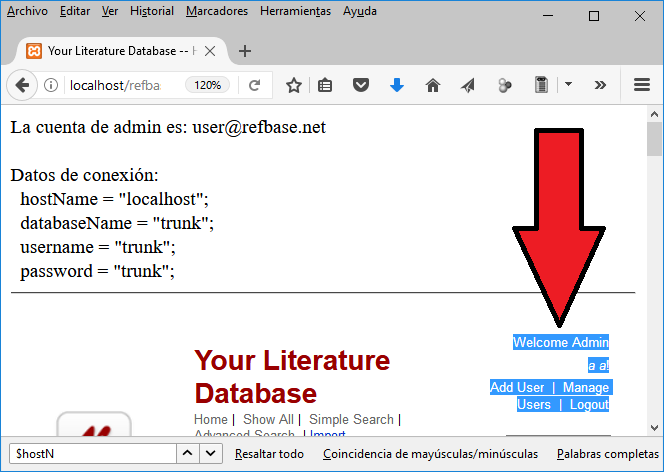
Task: Open the Ayuda menu
Action: coord(360,11)
